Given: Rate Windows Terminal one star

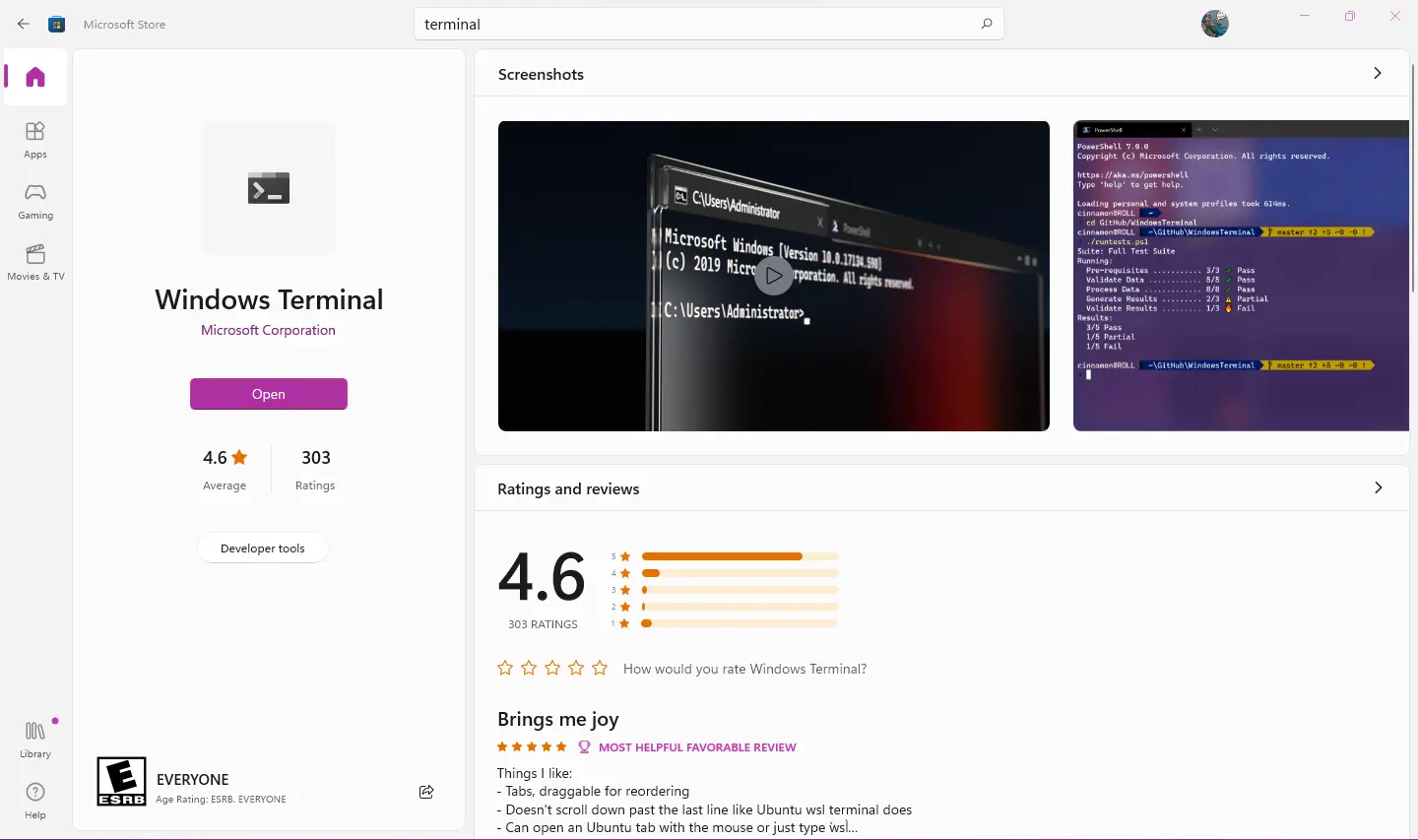Looking at the screenshot, I should (505, 669).
